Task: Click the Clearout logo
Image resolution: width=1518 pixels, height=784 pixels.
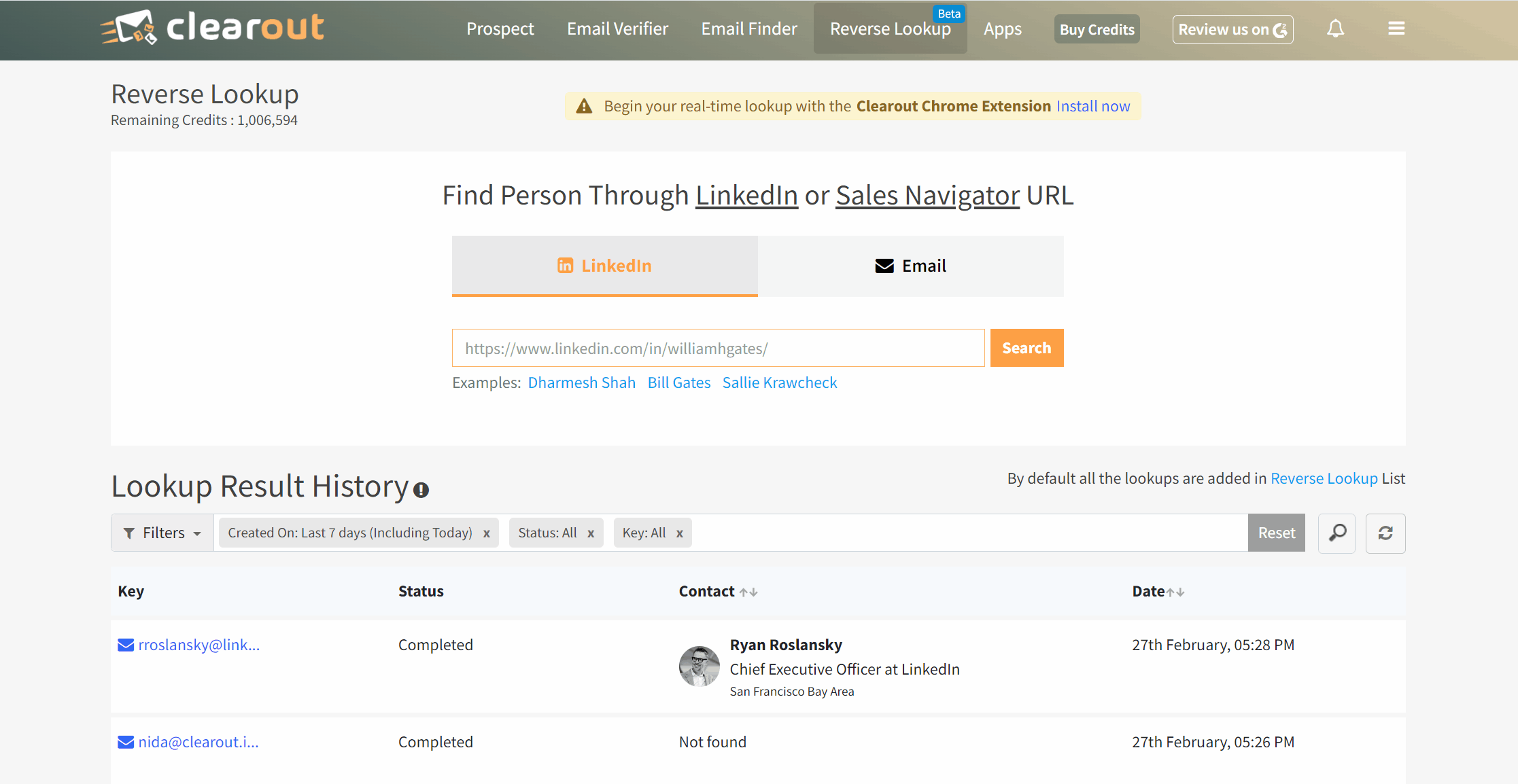Action: [212, 28]
